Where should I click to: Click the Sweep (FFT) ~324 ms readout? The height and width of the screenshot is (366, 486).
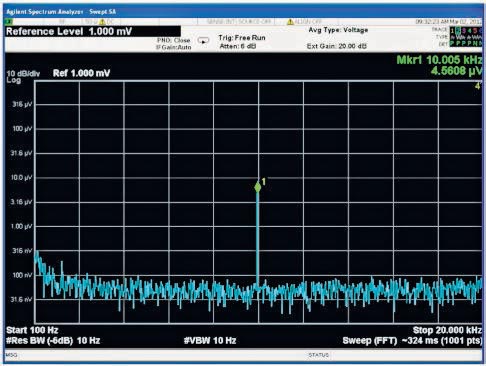click(412, 341)
